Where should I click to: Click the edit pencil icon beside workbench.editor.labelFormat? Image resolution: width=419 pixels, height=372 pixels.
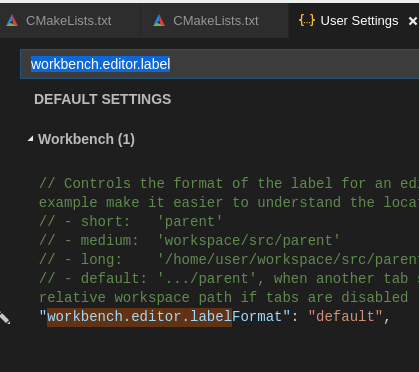click(x=4, y=318)
